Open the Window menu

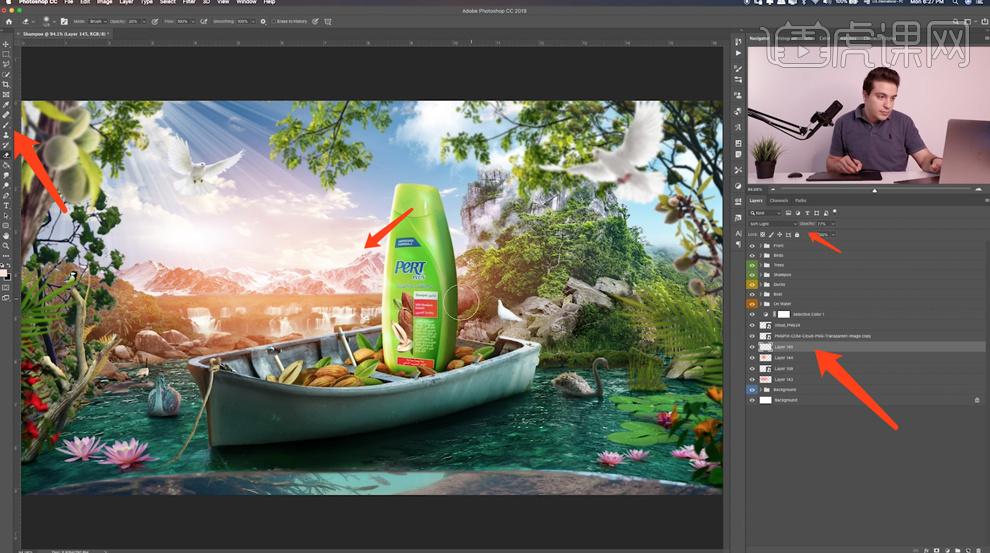pyautogui.click(x=246, y=2)
